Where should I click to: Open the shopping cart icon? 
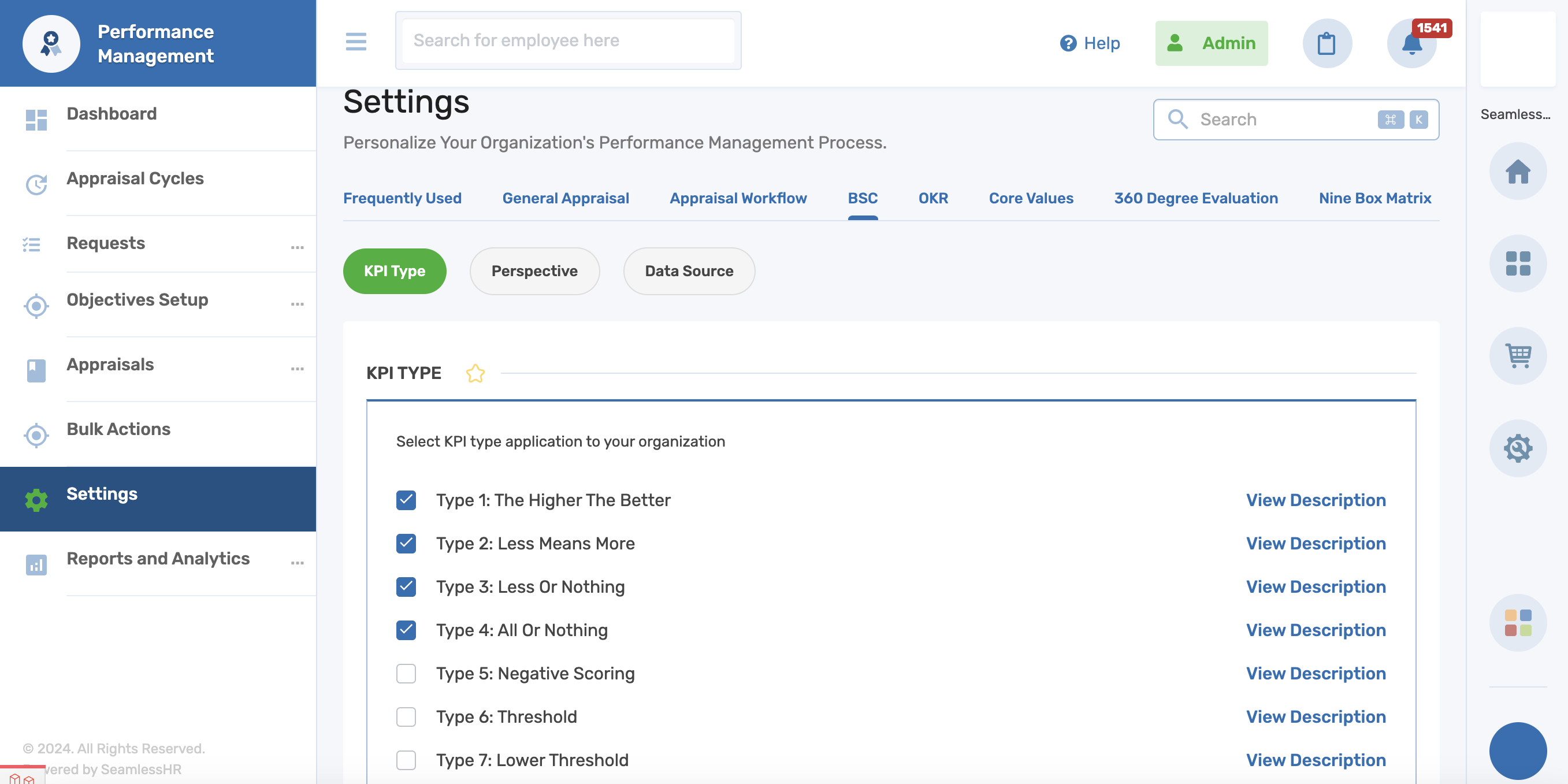tap(1518, 356)
